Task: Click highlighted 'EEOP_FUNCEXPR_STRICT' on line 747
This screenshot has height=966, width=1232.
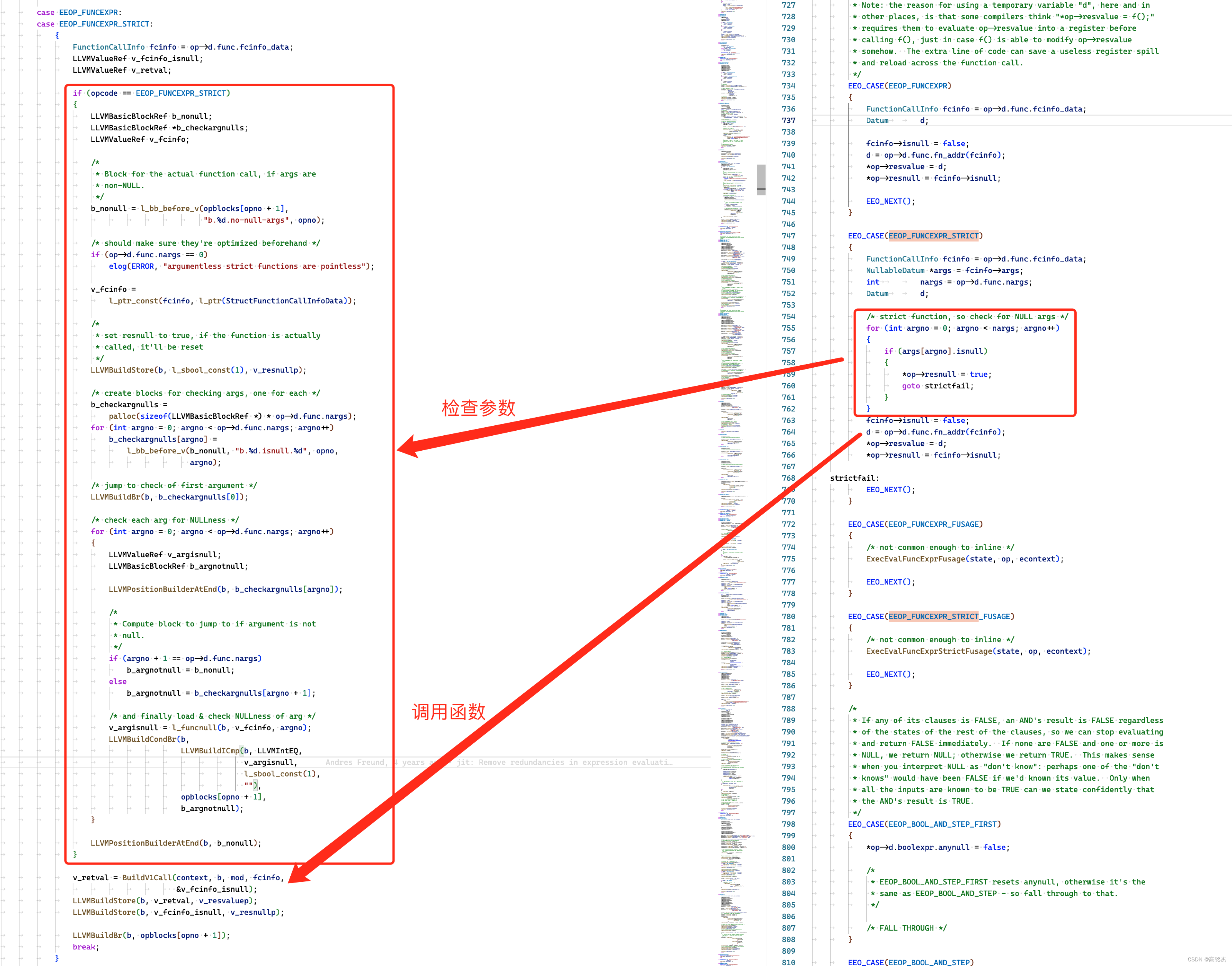Action: tap(934, 236)
